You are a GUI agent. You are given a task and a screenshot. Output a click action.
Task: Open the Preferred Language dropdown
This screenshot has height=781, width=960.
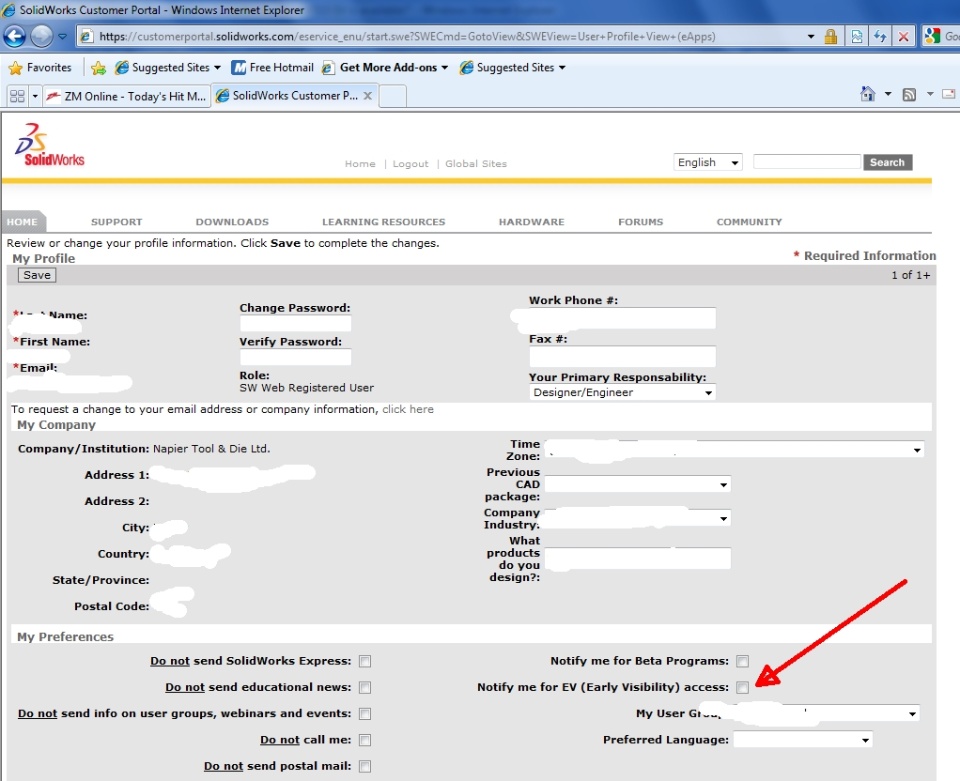tap(803, 740)
